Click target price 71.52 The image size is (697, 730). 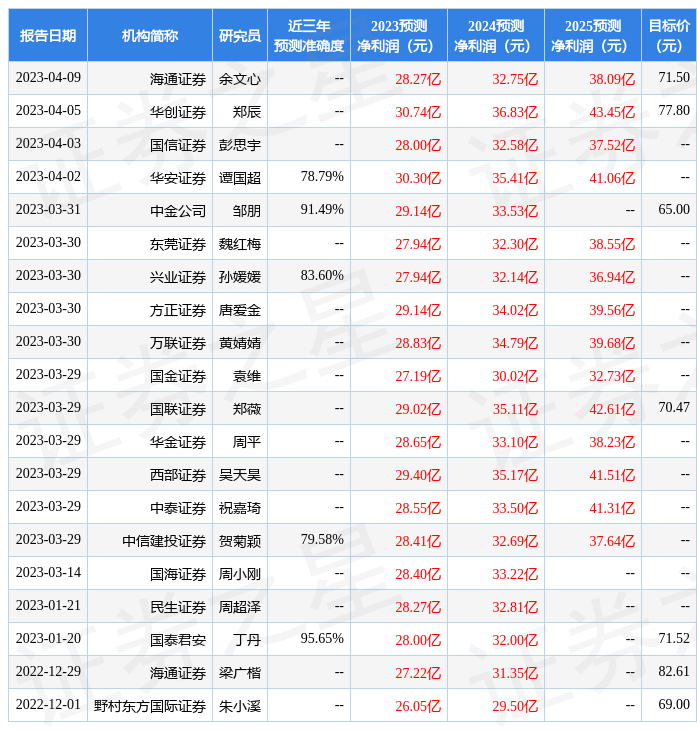point(674,639)
